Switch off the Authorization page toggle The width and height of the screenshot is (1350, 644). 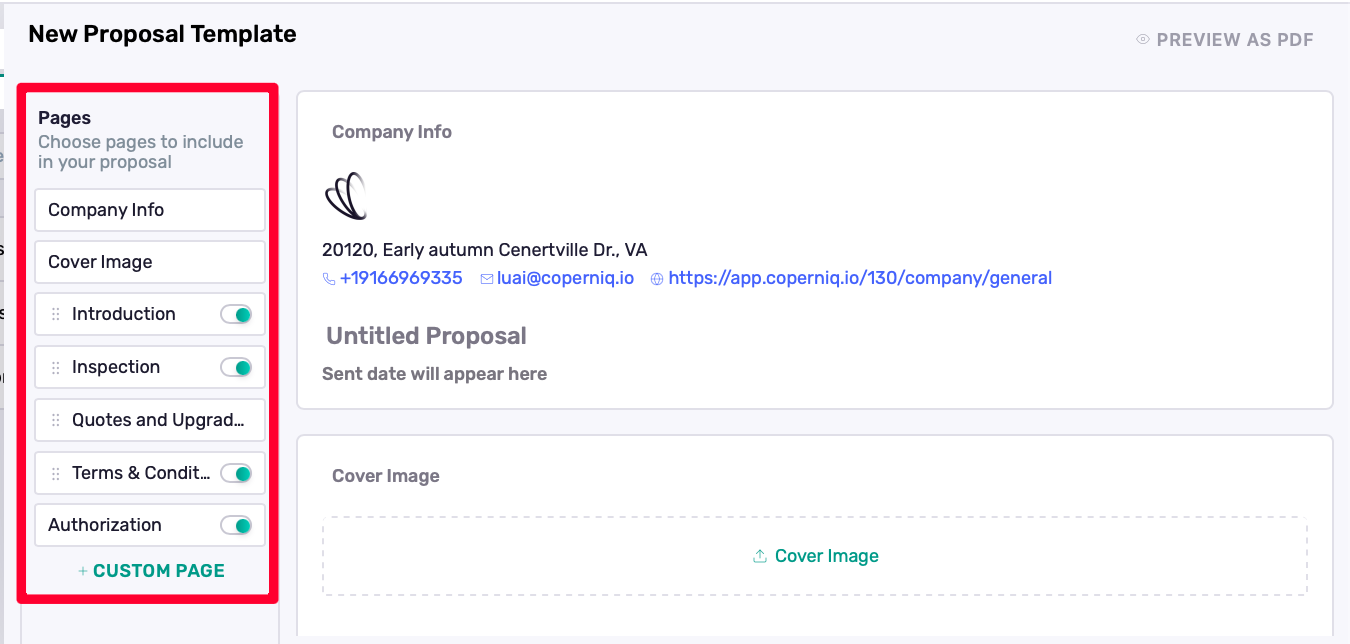(236, 526)
